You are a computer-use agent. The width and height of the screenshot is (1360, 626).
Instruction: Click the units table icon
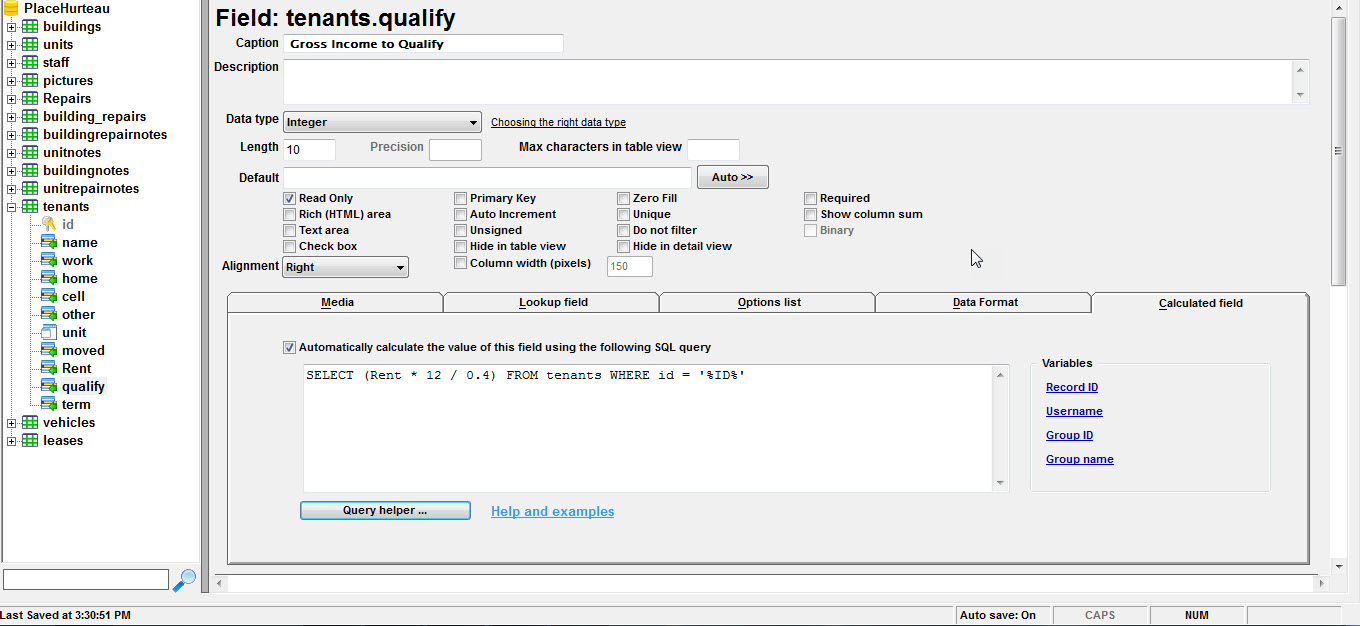pos(30,45)
